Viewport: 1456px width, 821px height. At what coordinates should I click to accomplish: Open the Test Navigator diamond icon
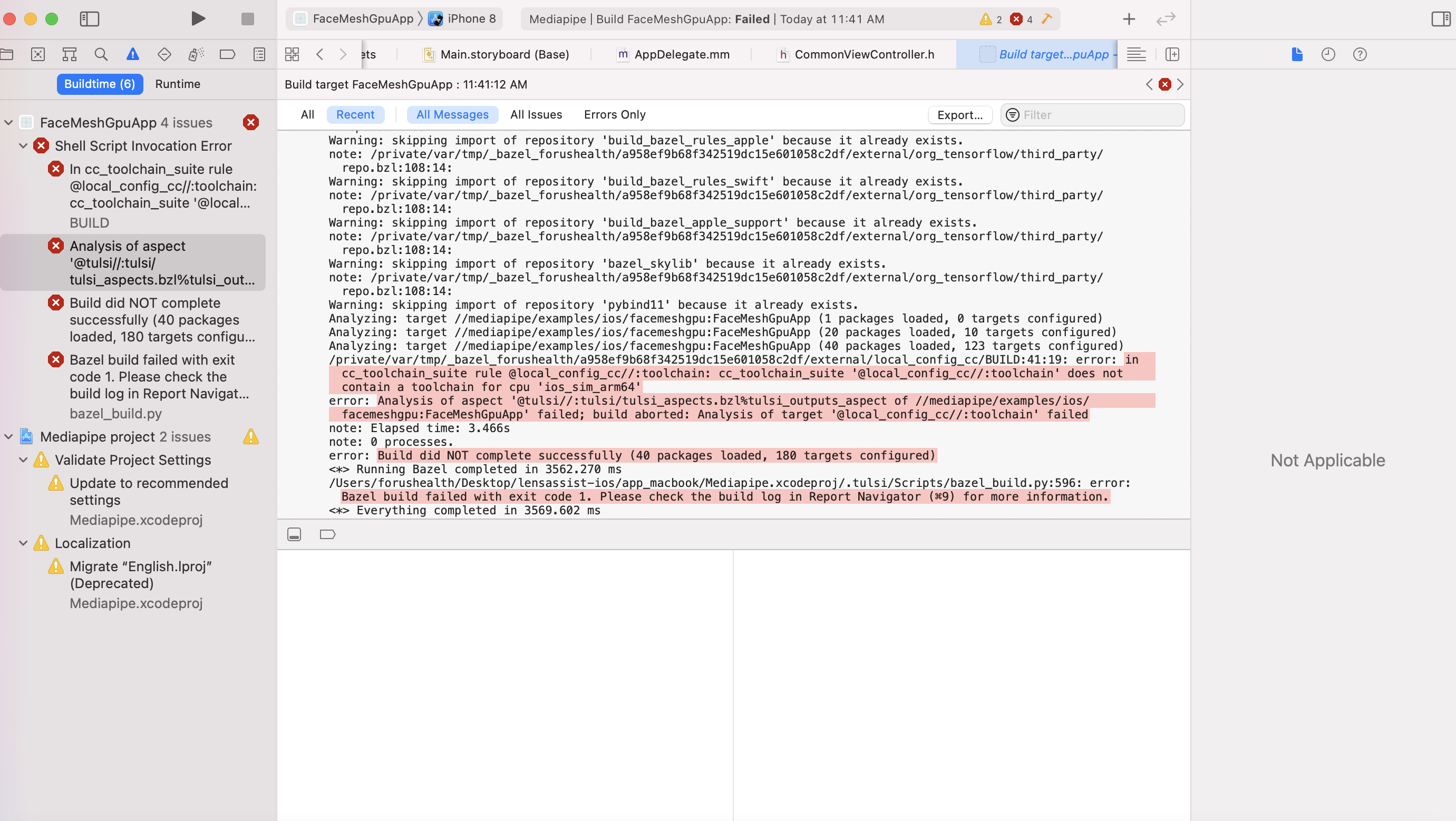(x=163, y=54)
